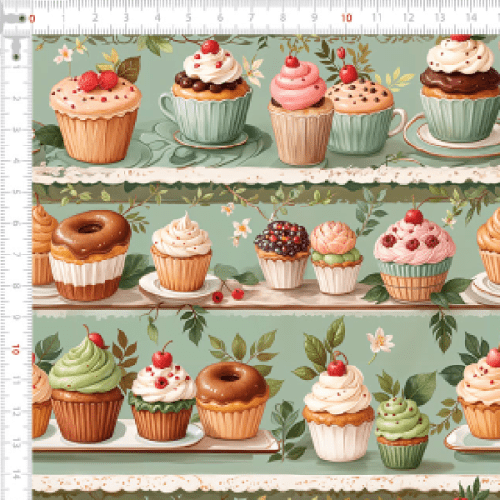Click the number 14 on the horizontal ruler
500x500 pixels.
(x=471, y=17)
